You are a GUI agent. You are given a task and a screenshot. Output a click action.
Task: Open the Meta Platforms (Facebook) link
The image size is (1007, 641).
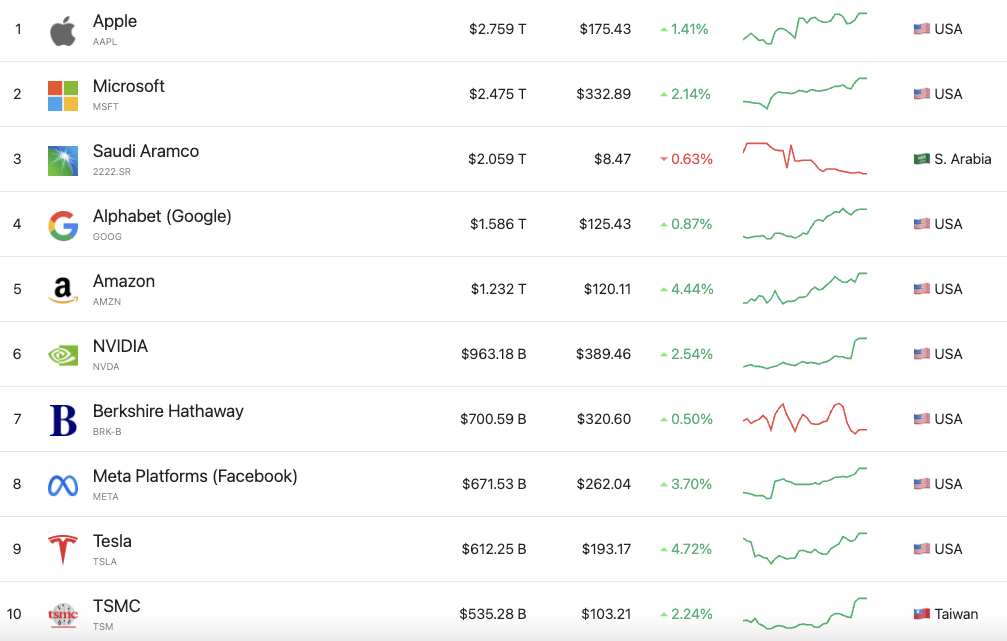pyautogui.click(x=195, y=476)
